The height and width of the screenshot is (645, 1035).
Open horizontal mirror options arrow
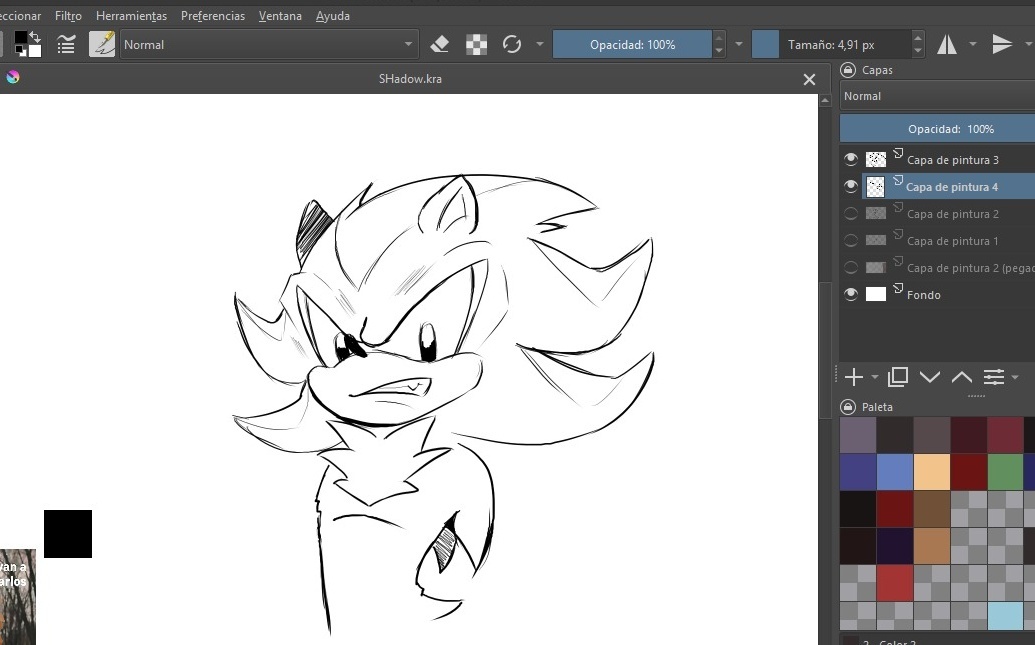pyautogui.click(x=972, y=44)
